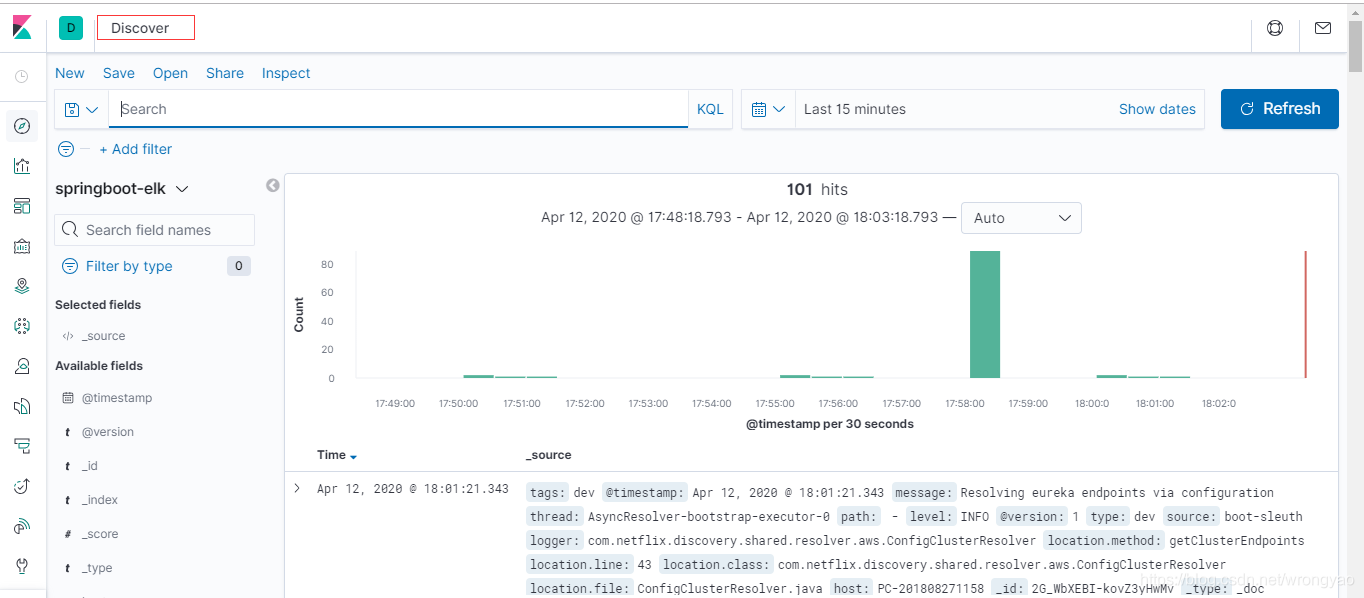1364x598 pixels.
Task: Open Machine Learning from the side navigation
Action: [x=22, y=326]
